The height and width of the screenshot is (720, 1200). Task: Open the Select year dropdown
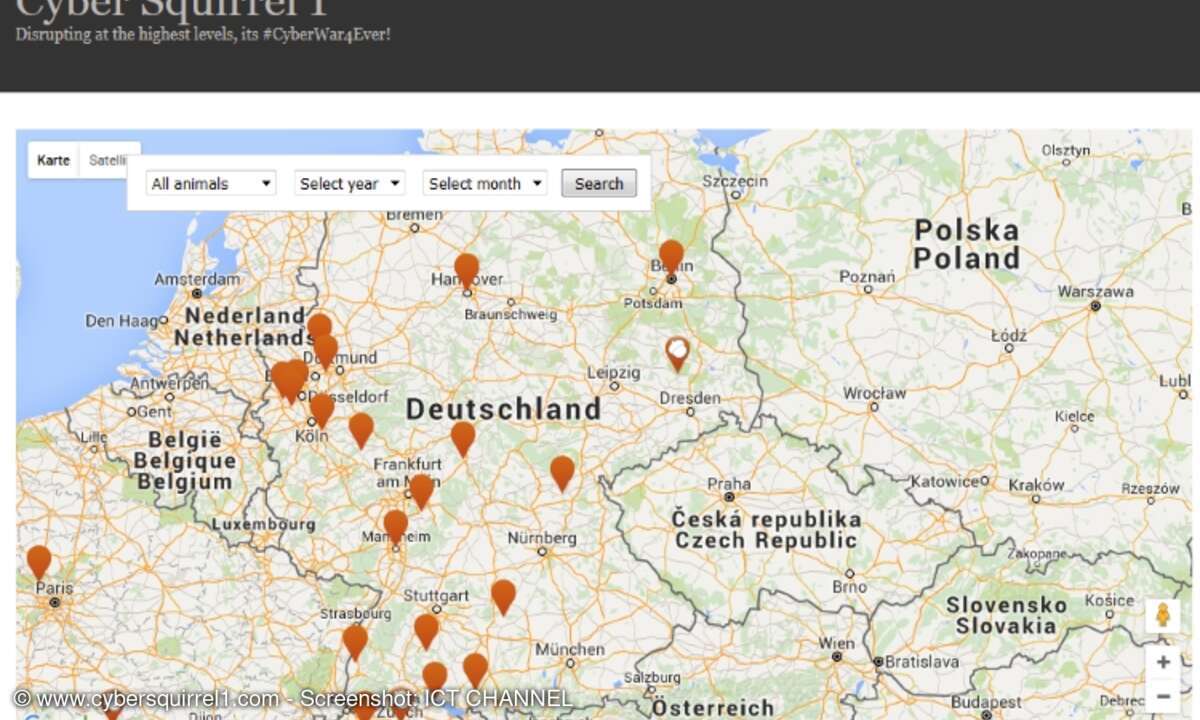click(x=349, y=184)
